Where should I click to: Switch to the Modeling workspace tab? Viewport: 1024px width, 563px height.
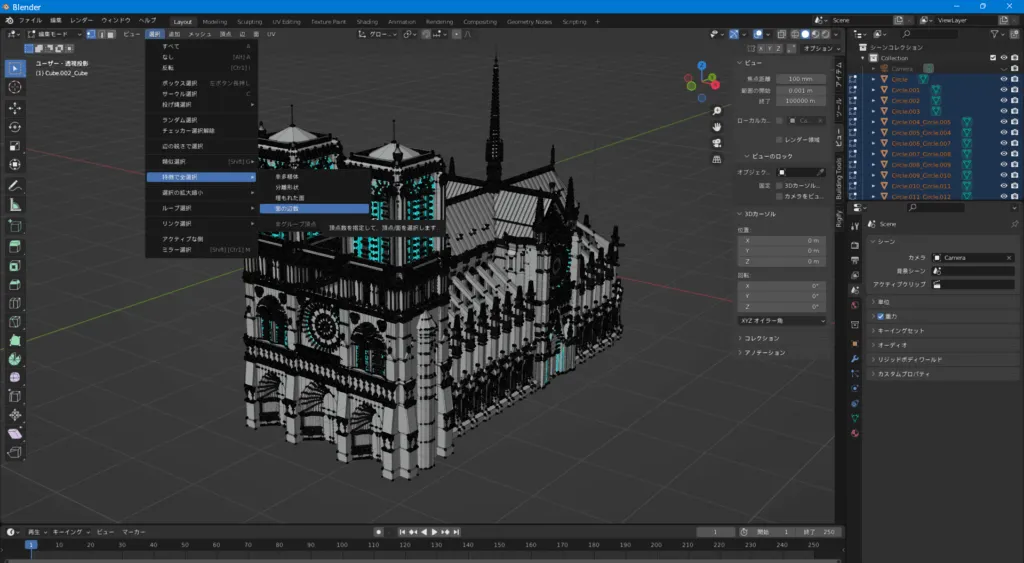pyautogui.click(x=214, y=22)
